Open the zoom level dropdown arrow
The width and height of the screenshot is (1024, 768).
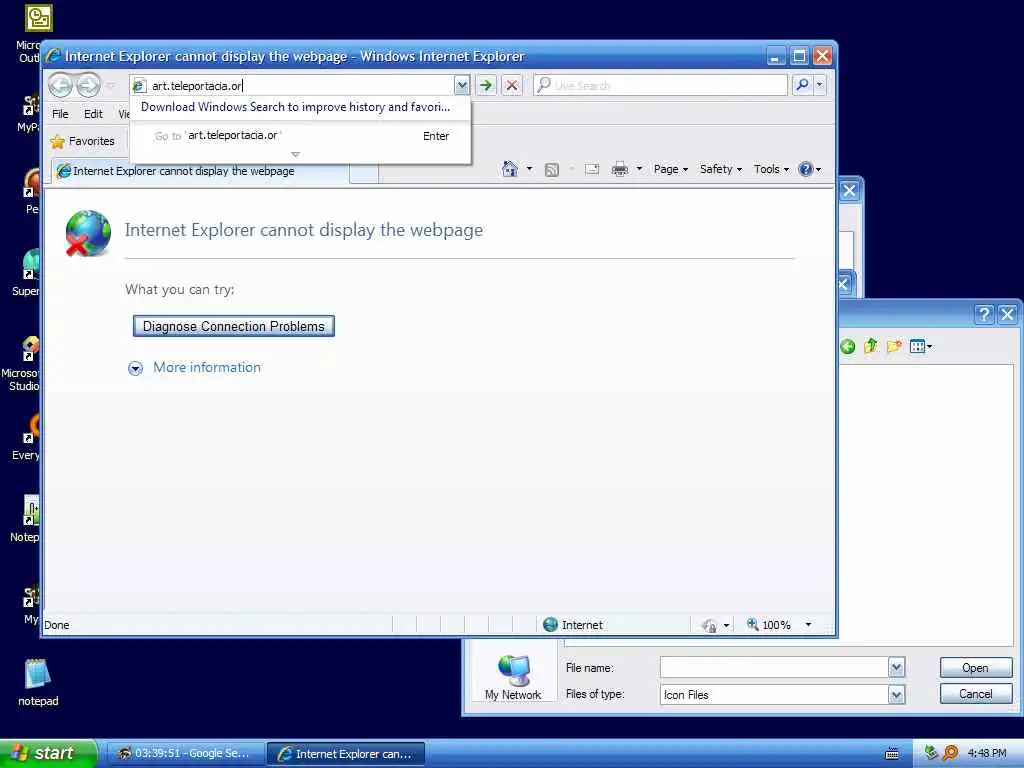pyautogui.click(x=808, y=625)
